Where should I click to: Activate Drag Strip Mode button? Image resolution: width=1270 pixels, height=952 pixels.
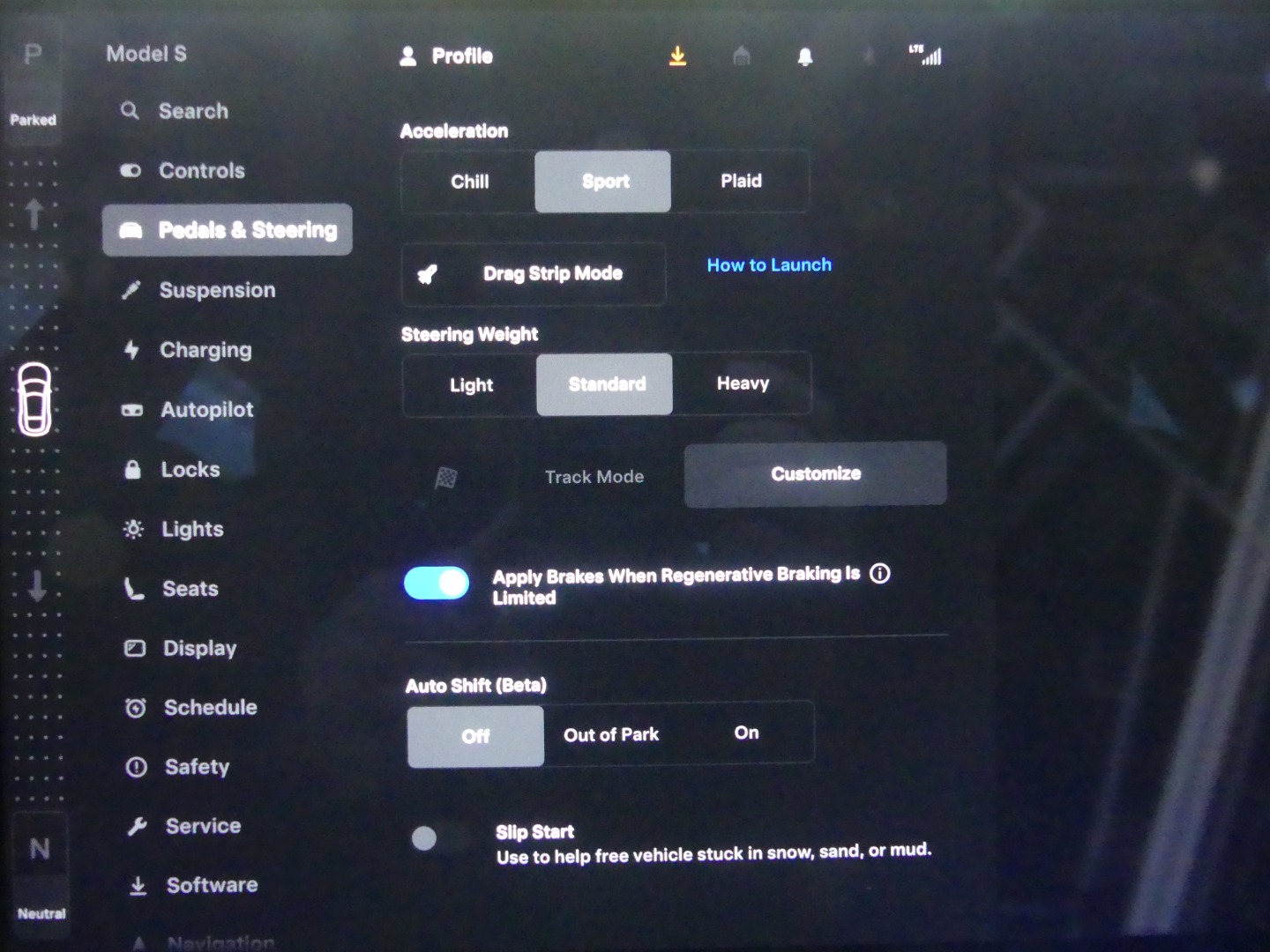click(x=534, y=274)
